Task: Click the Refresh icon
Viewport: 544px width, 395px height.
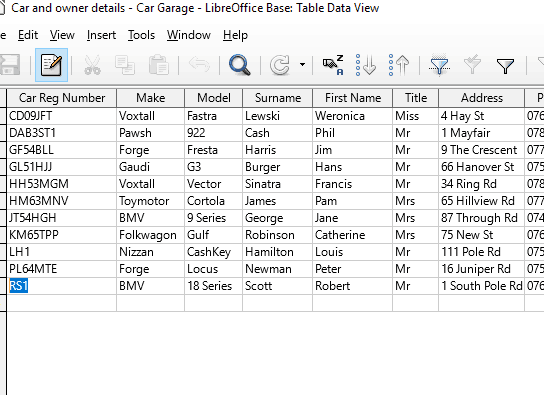Action: click(x=280, y=65)
